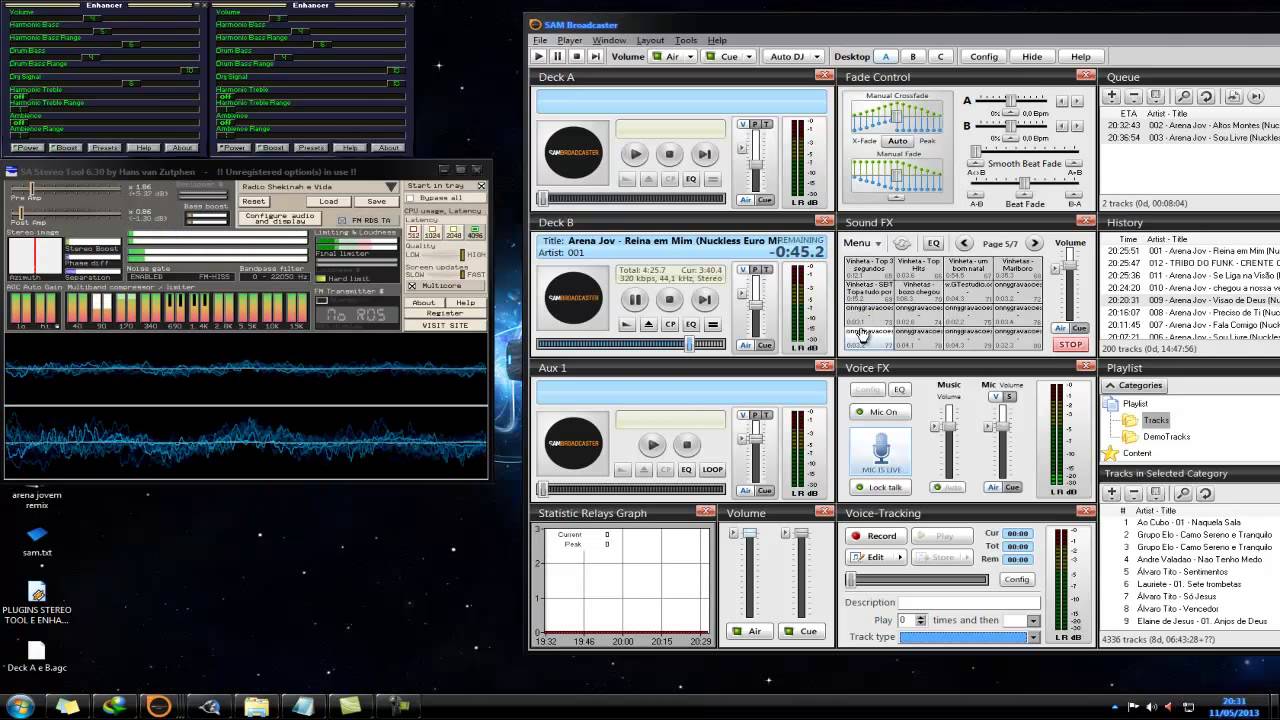Screen dimensions: 1280x720
Task: Skip to the next track on Deck B
Action: (x=705, y=299)
